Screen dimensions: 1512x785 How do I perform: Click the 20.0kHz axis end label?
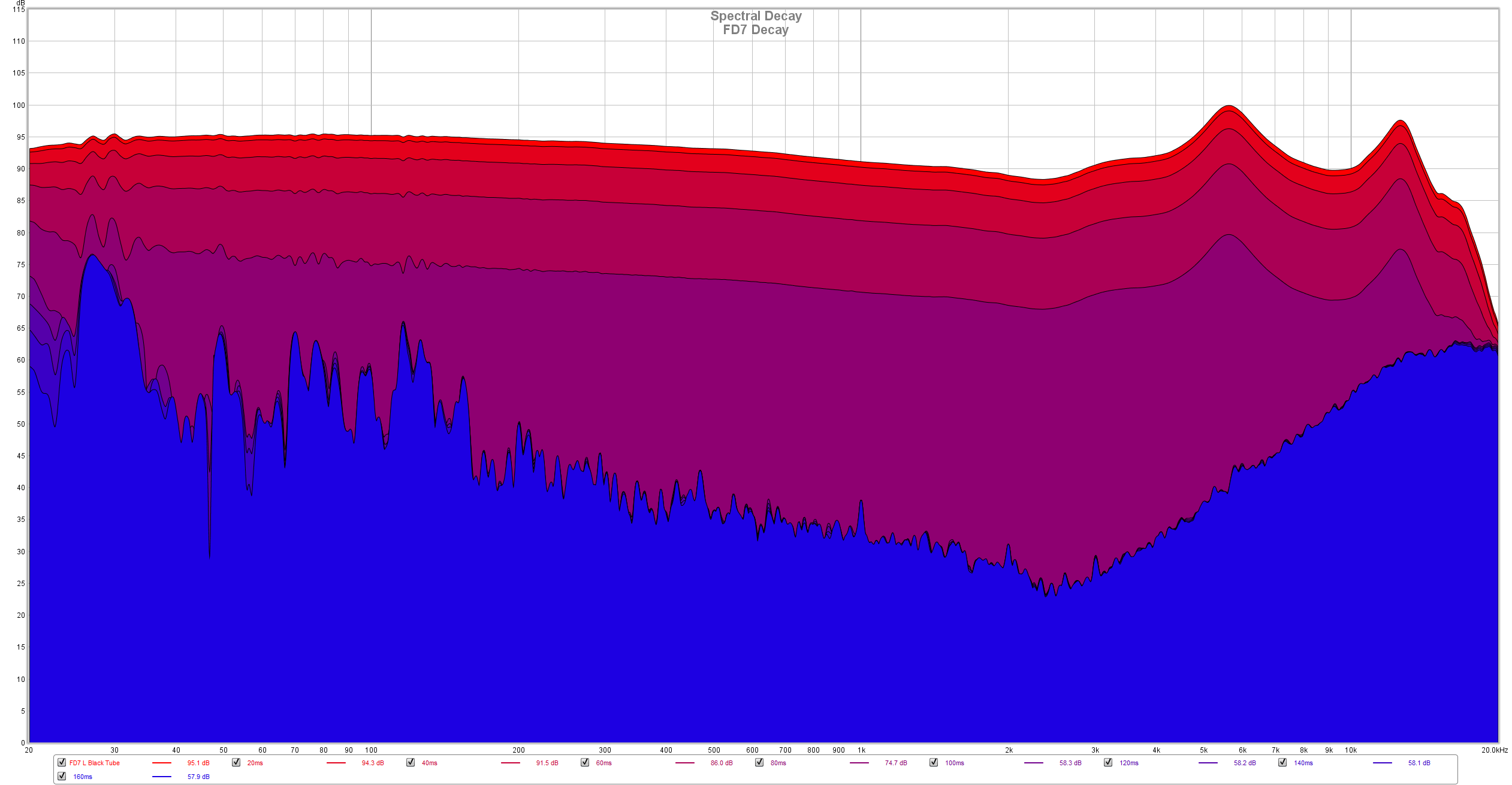coord(1495,750)
